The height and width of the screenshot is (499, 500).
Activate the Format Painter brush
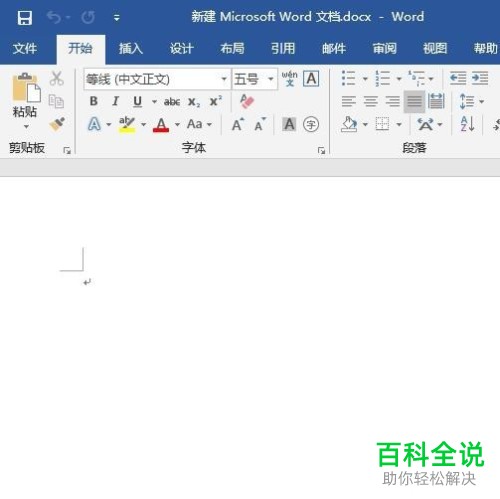tap(57, 124)
